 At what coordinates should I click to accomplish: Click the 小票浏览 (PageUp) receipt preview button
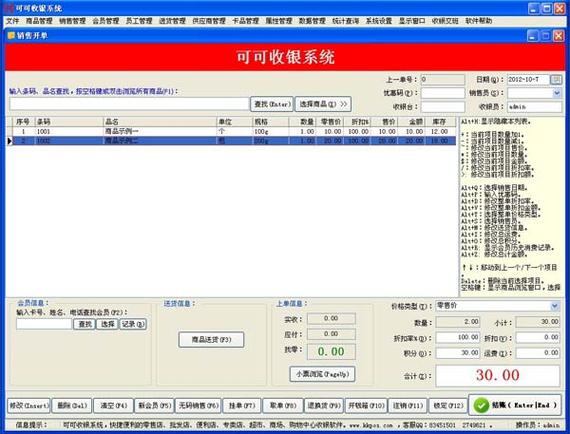(322, 374)
